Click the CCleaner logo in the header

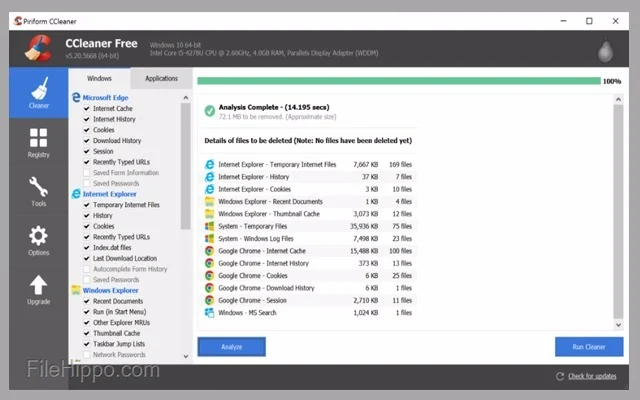38,49
